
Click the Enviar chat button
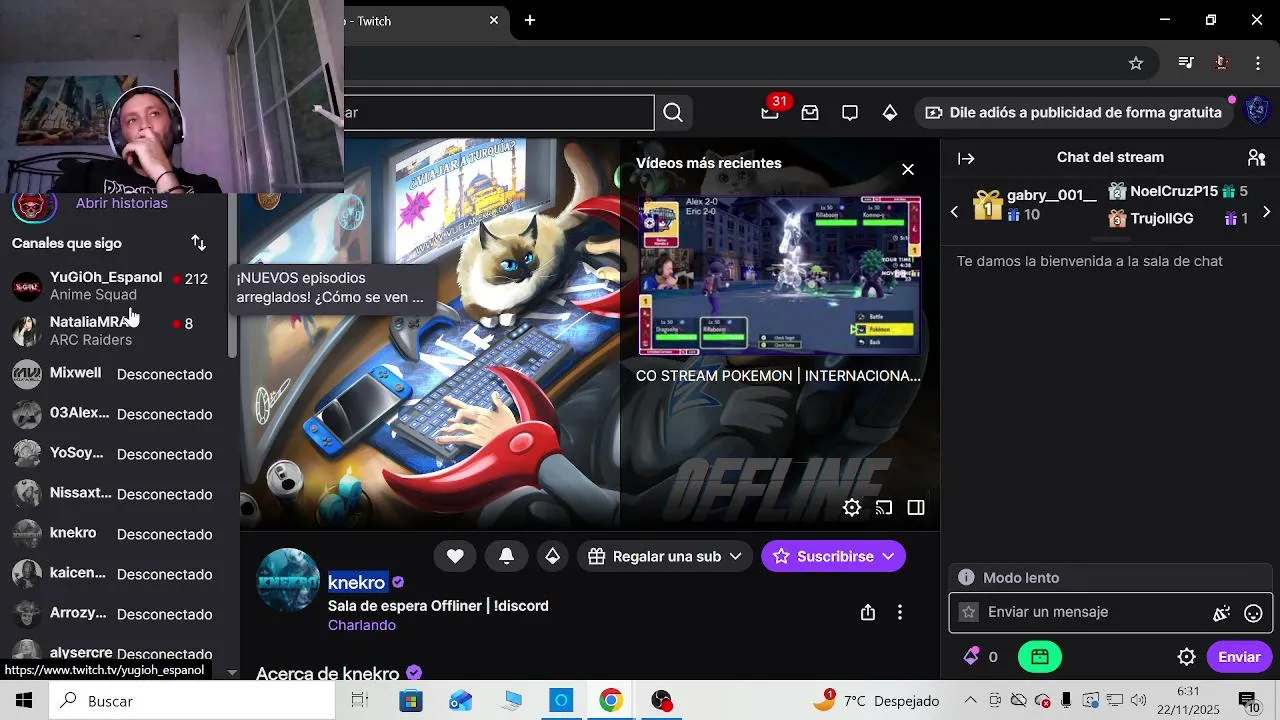[x=1239, y=657]
